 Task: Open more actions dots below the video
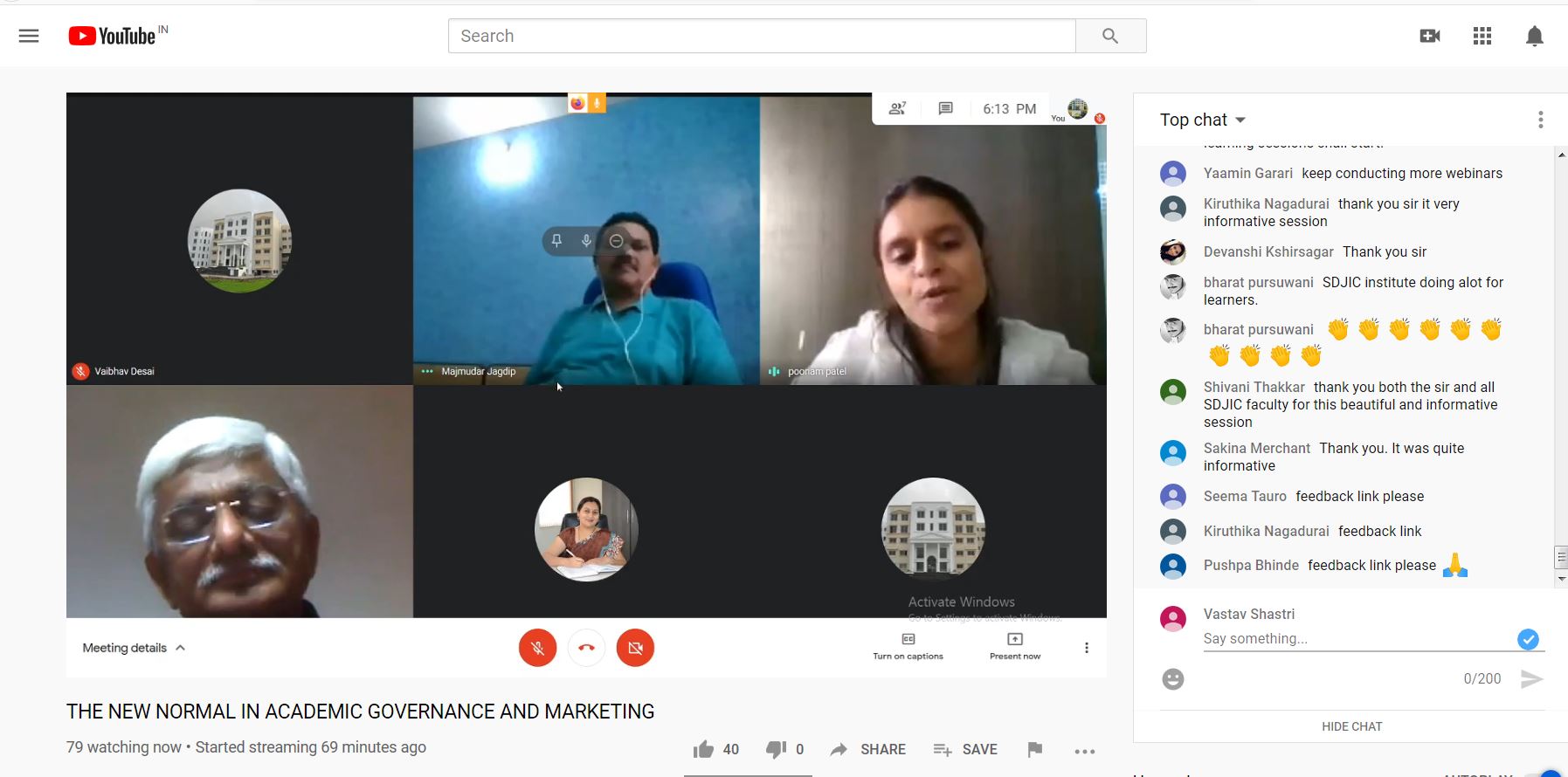point(1085,751)
